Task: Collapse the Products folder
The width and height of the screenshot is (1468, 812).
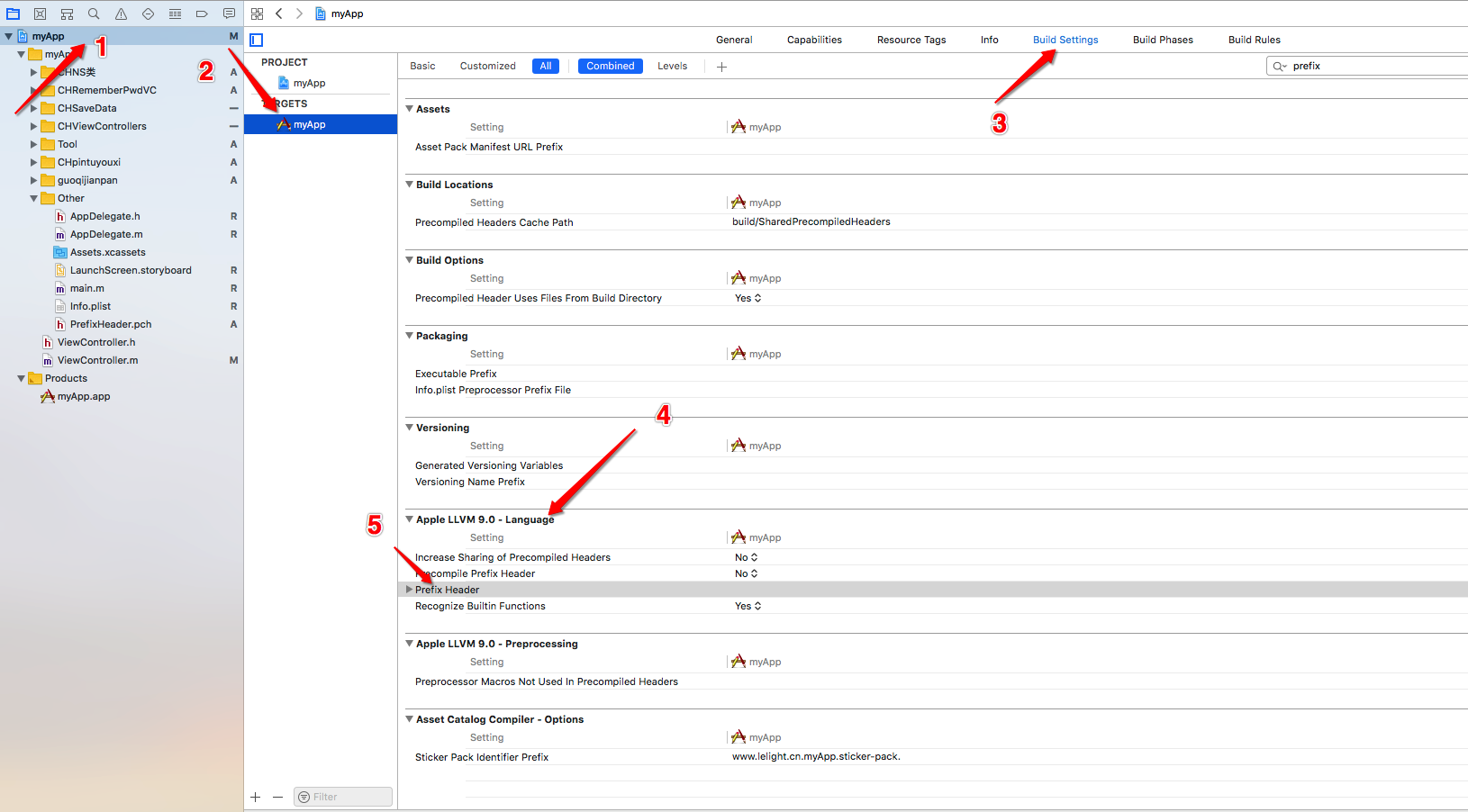Action: click(22, 378)
